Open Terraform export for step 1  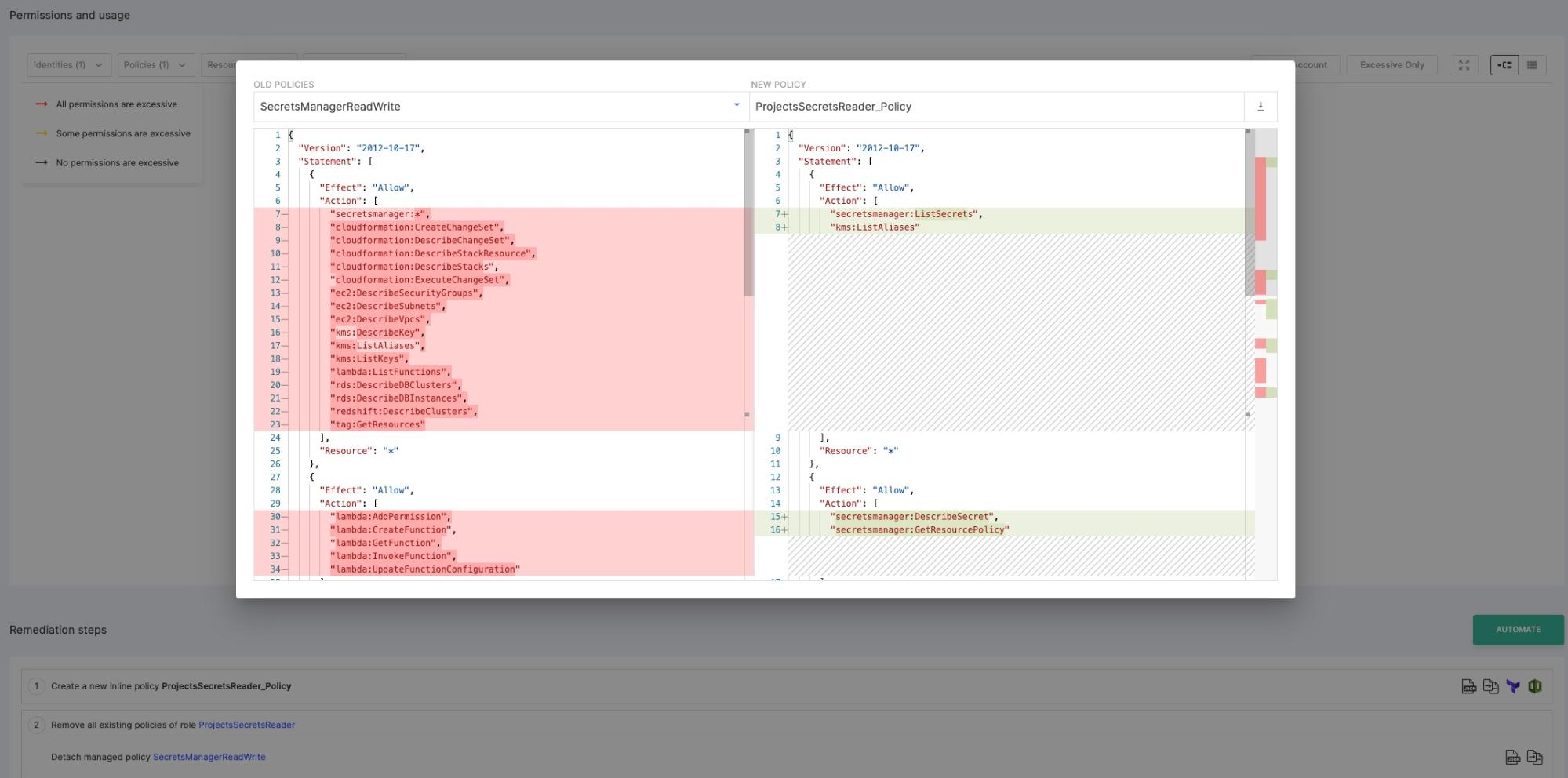pyautogui.click(x=1513, y=686)
